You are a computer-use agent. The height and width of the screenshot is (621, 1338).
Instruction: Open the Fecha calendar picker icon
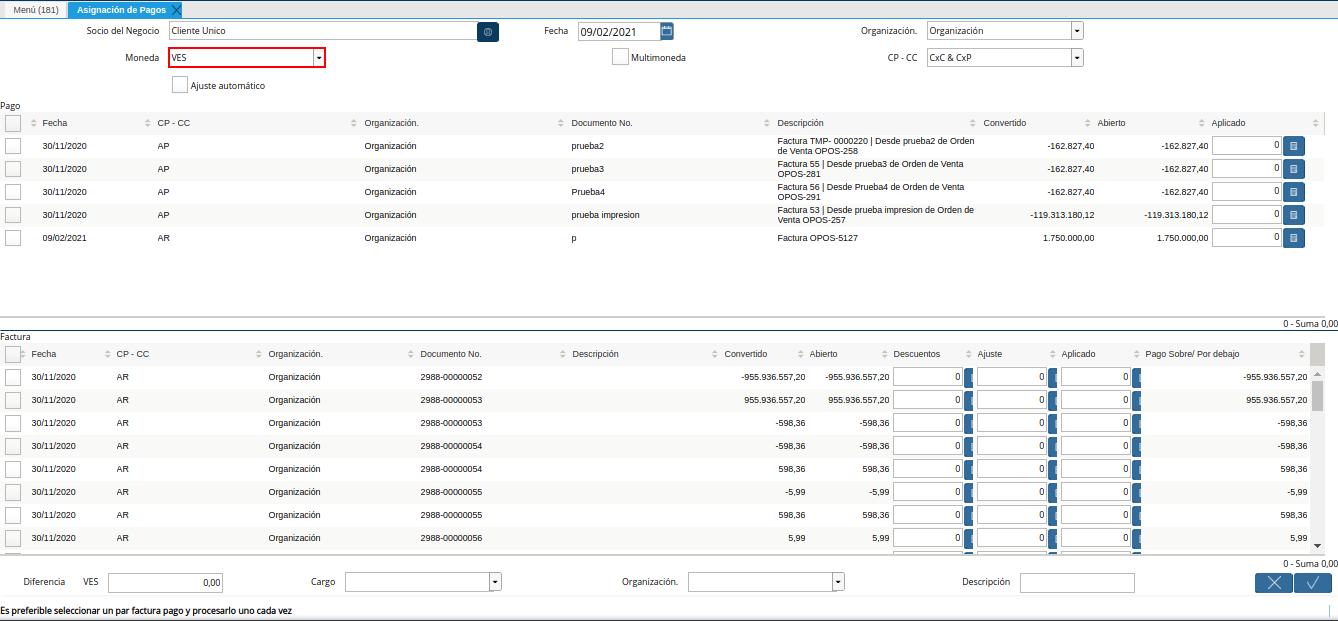pyautogui.click(x=667, y=31)
